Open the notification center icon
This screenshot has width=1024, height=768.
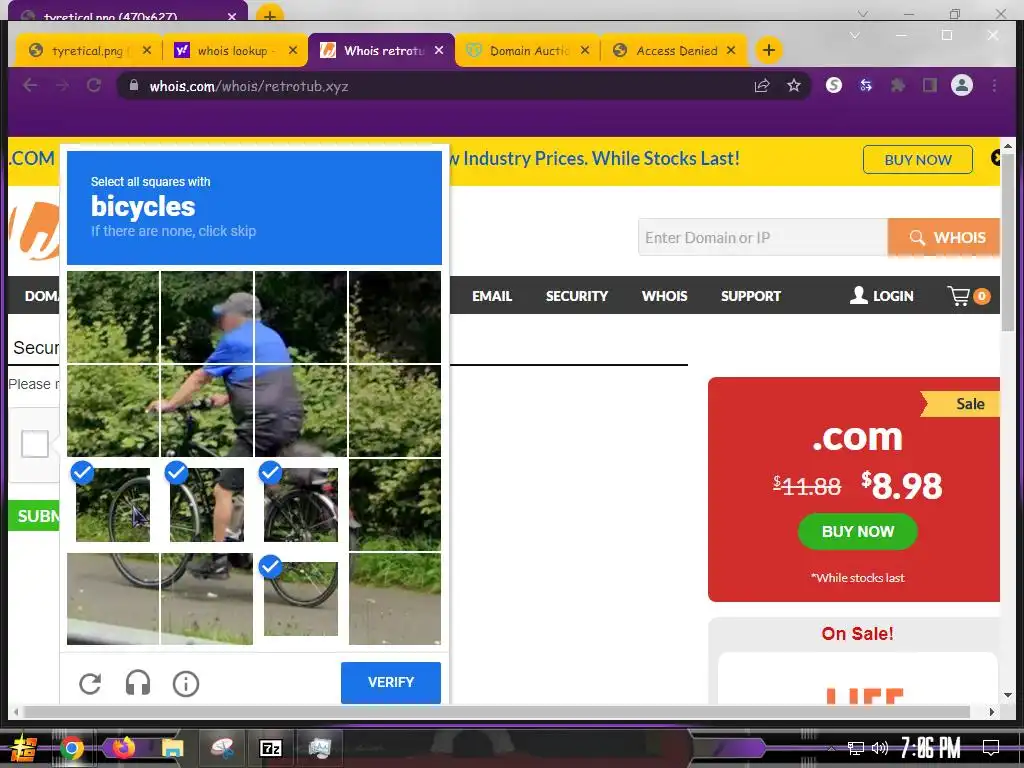point(991,747)
